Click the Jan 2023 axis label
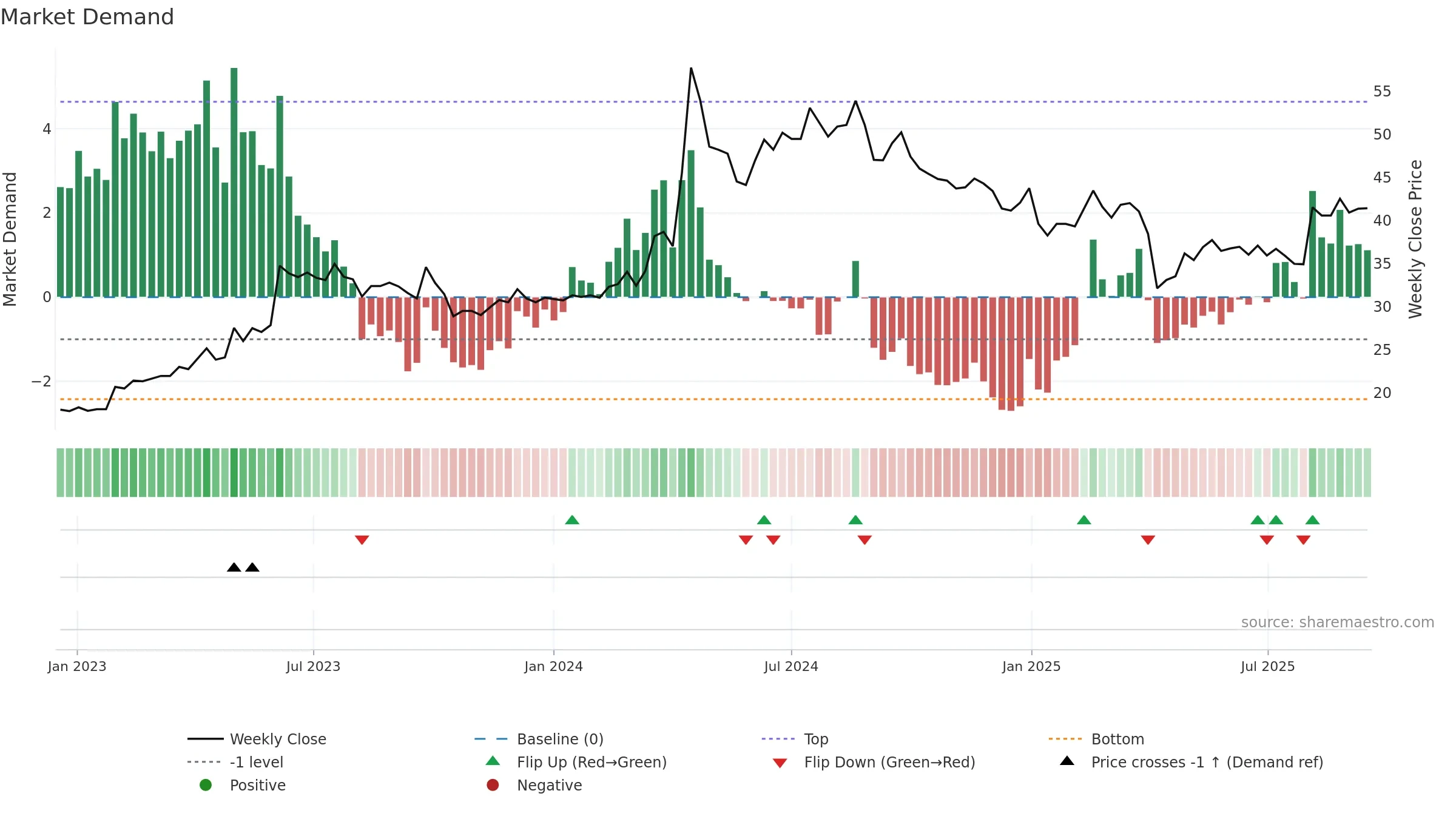 (x=77, y=667)
